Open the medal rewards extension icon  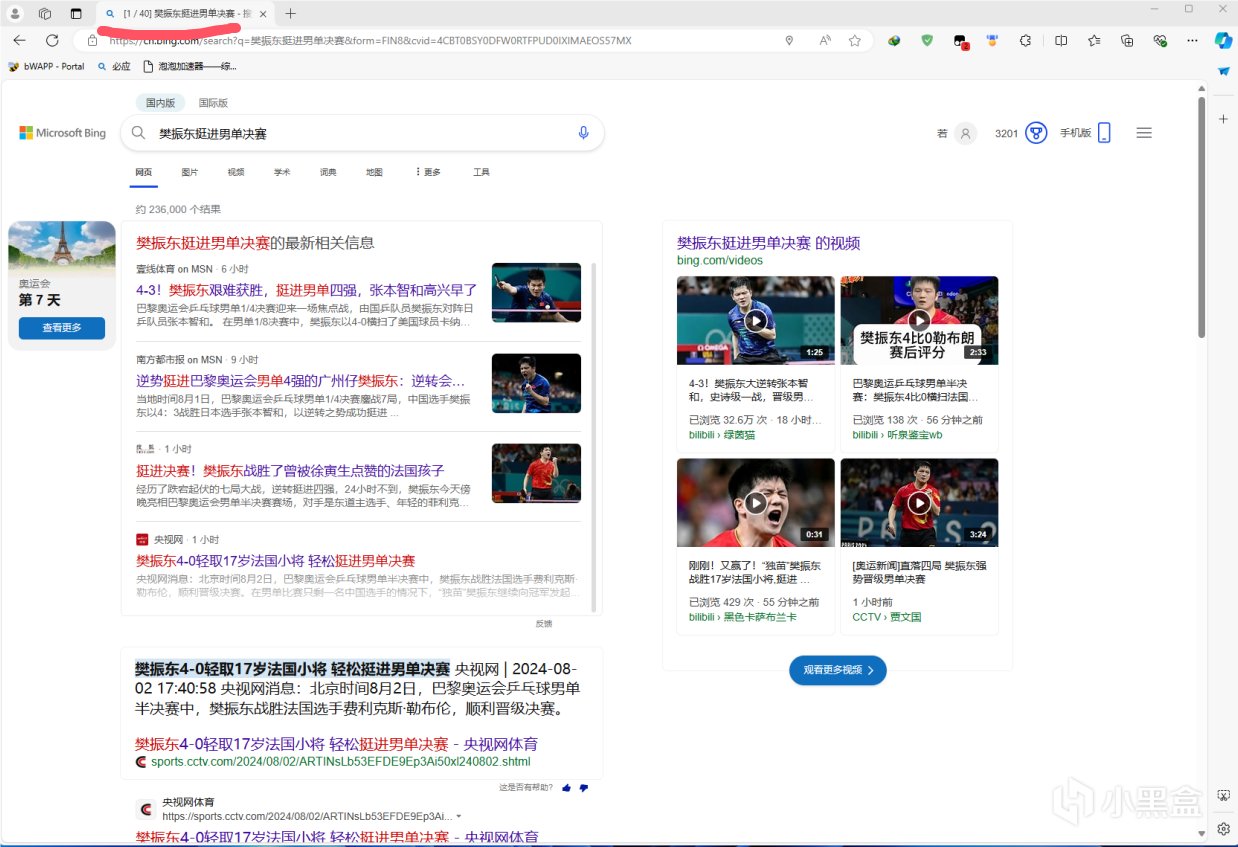click(992, 41)
